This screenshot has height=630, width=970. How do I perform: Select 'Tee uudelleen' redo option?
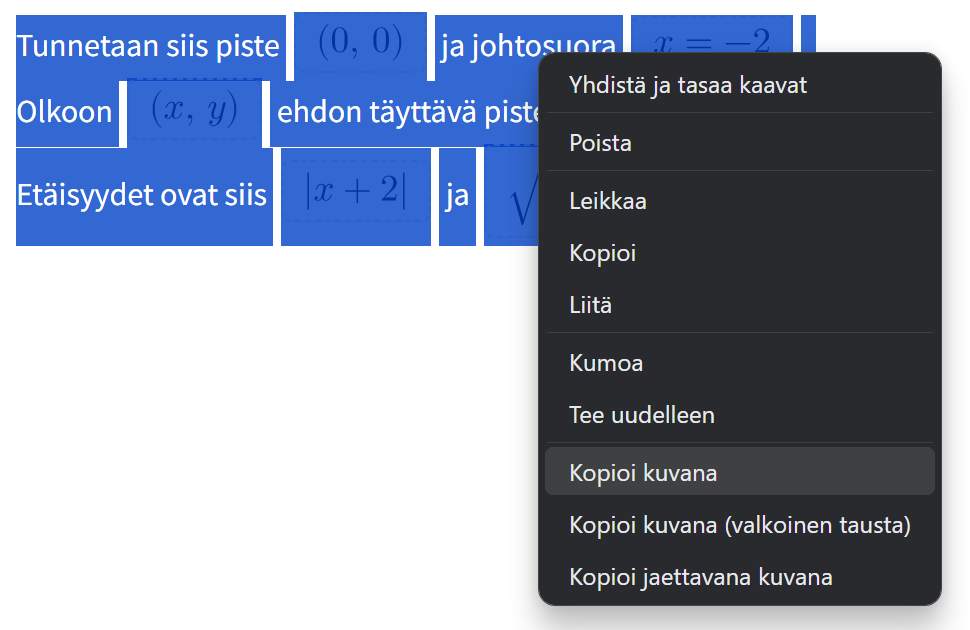(x=642, y=415)
